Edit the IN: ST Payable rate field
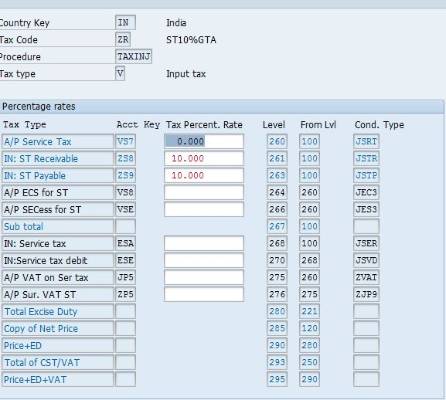The height and width of the screenshot is (400, 446). pos(204,175)
